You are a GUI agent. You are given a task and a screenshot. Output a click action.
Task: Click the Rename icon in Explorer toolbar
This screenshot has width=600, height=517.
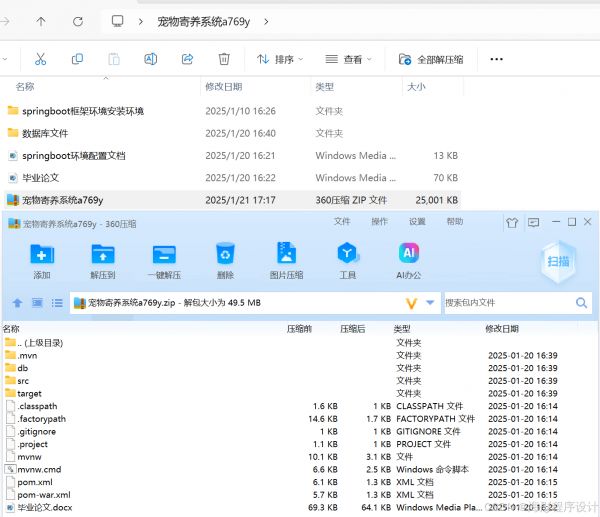(x=150, y=59)
